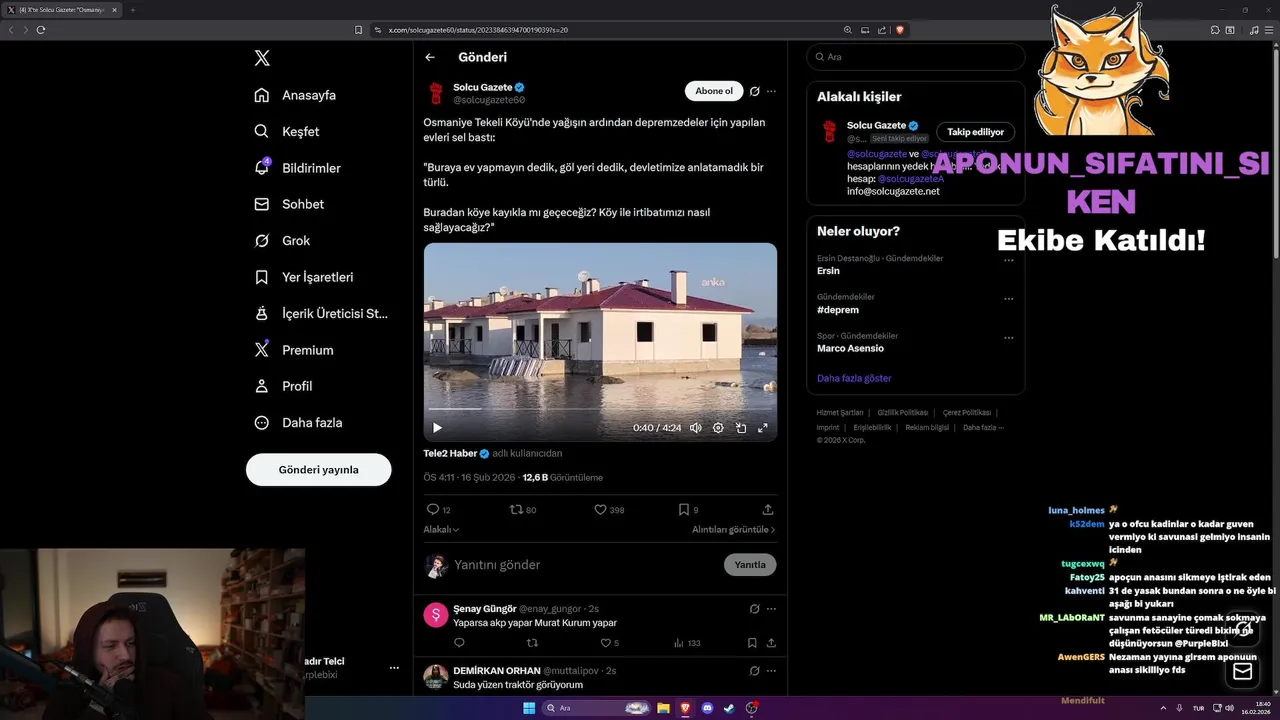This screenshot has width=1280, height=720.
Task: View analytics 133 on Şenay's reply
Action: pyautogui.click(x=686, y=643)
